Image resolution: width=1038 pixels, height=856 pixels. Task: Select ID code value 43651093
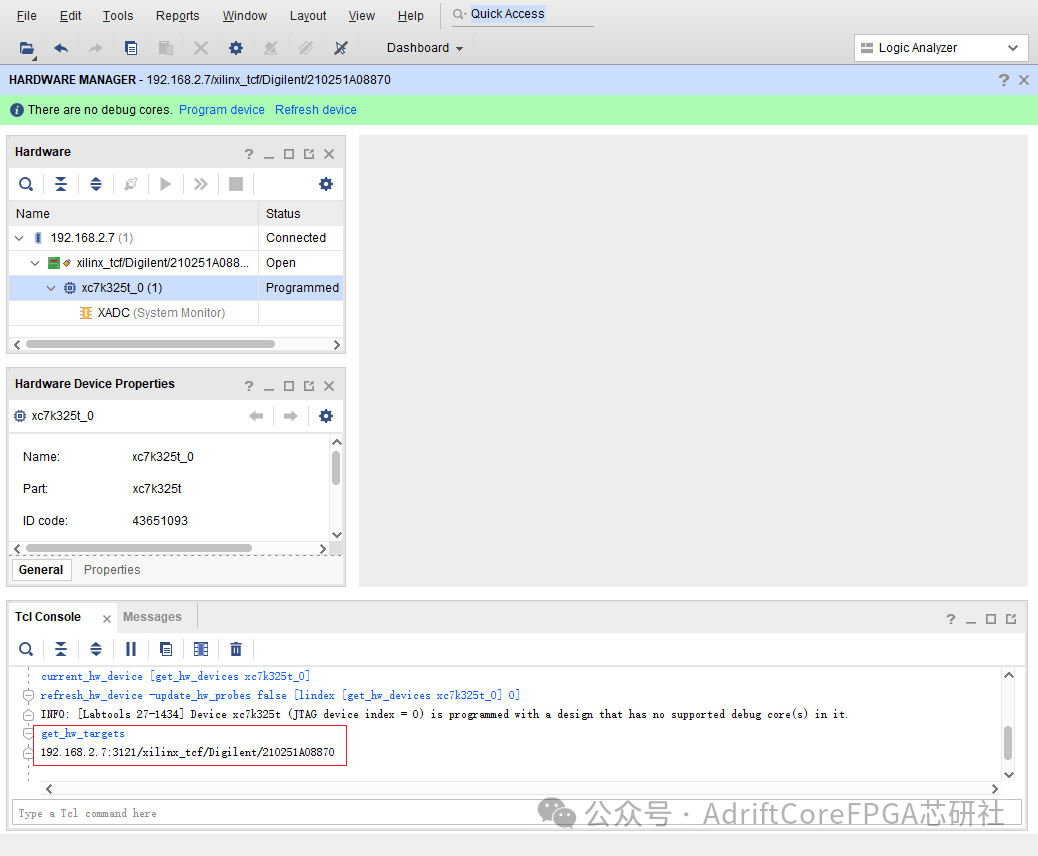(x=160, y=520)
